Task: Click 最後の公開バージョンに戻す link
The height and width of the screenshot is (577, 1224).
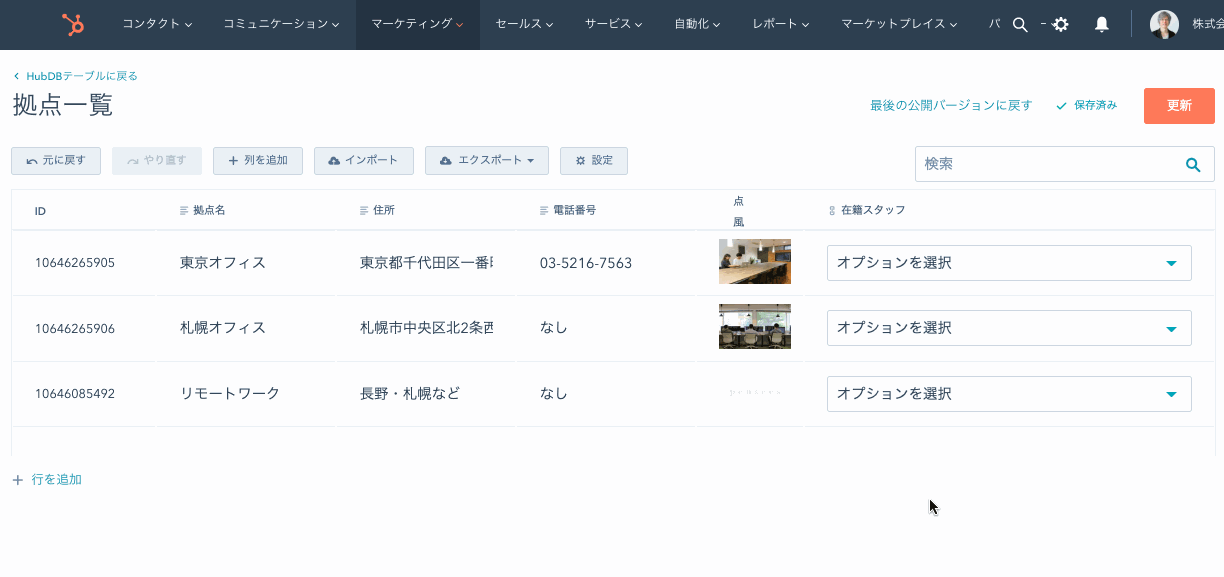Action: click(x=950, y=106)
